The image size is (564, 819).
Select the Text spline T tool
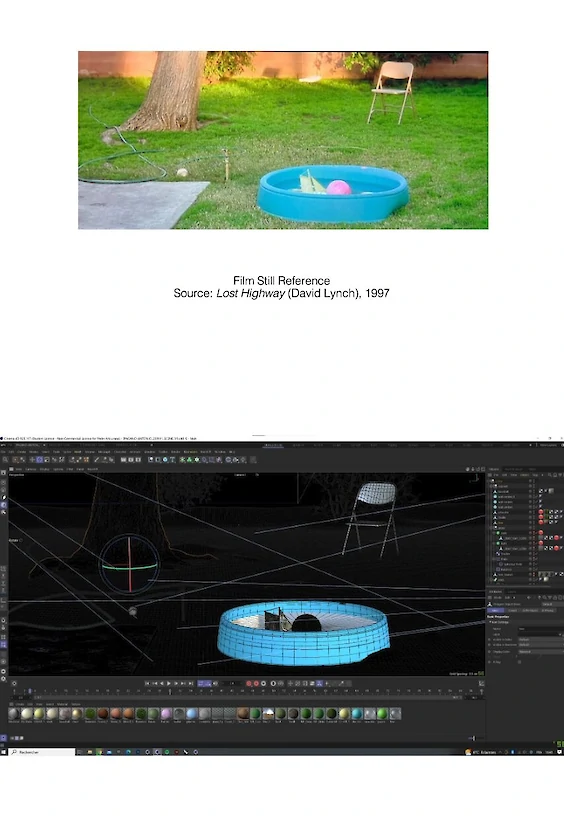(x=172, y=460)
